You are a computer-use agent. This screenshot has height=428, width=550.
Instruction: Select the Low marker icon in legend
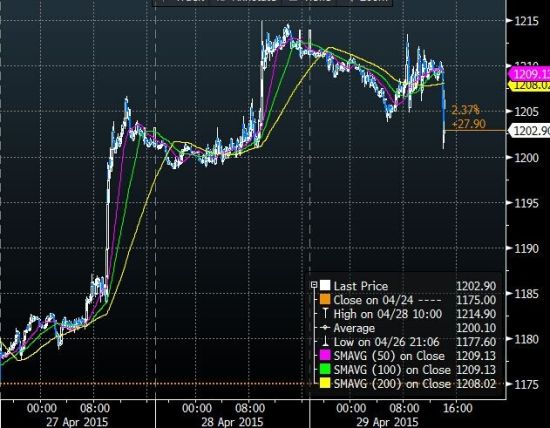point(325,341)
